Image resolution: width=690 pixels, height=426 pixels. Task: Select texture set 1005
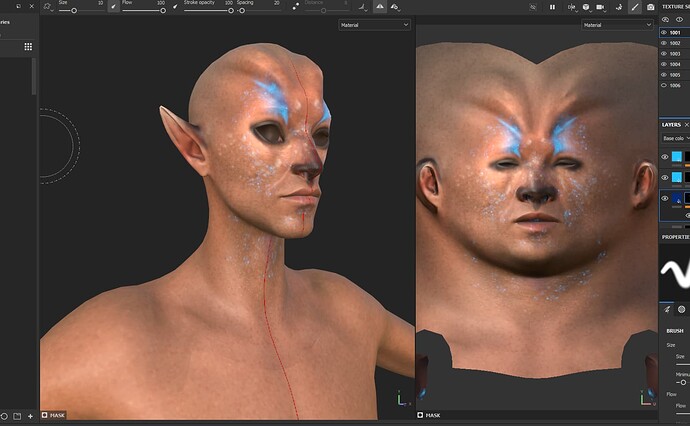(x=675, y=75)
